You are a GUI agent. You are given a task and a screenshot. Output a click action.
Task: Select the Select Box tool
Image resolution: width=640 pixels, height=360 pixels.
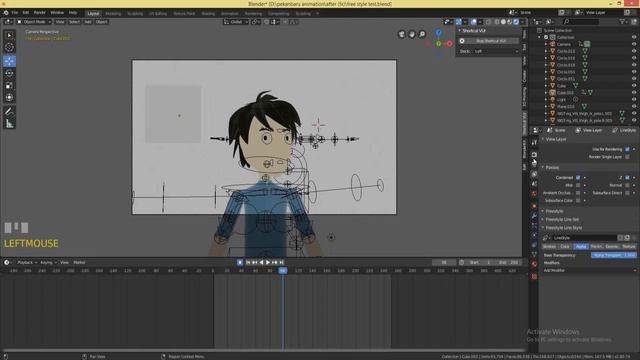9,36
